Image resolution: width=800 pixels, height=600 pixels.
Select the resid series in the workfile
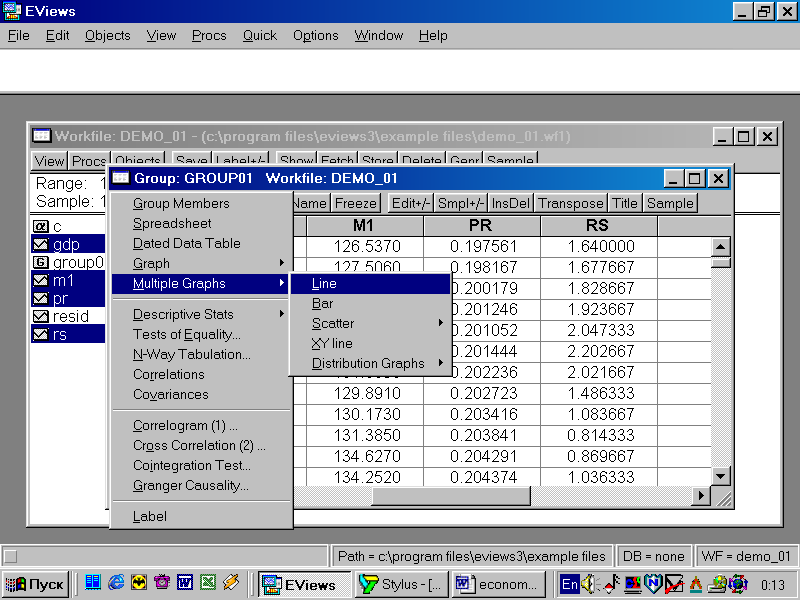click(x=61, y=316)
